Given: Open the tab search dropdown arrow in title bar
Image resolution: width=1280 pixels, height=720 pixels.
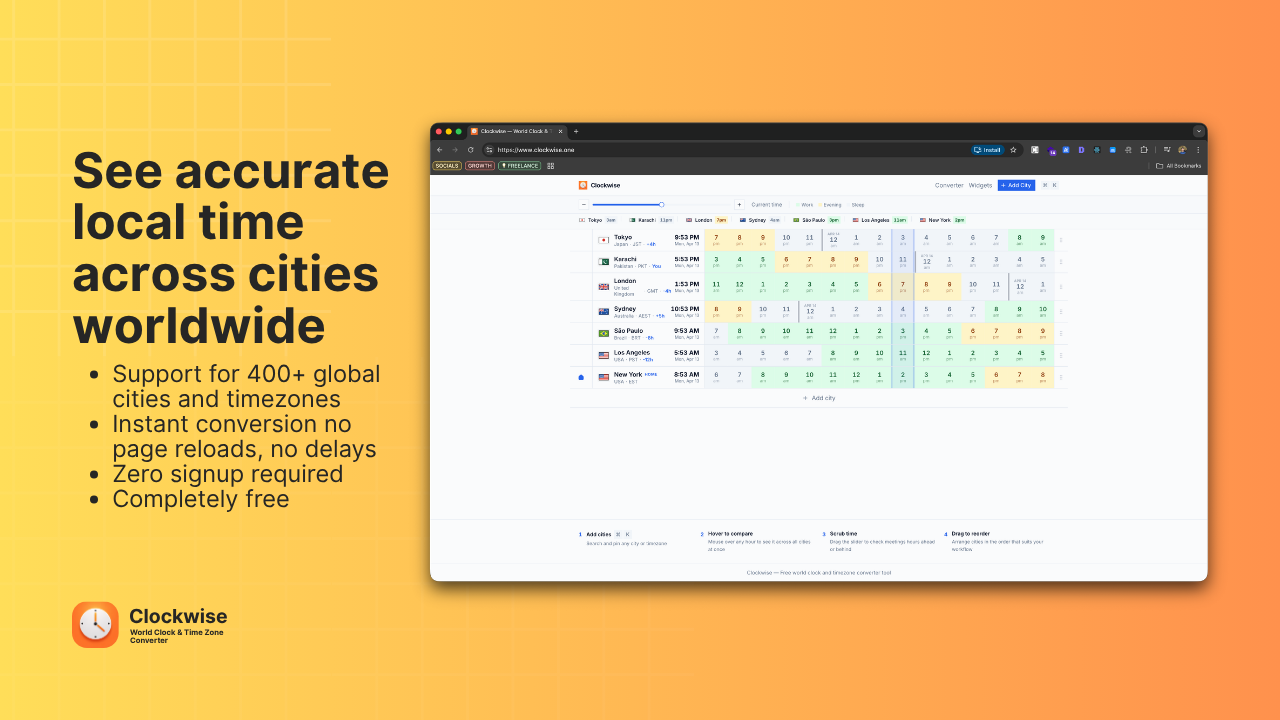Looking at the screenshot, I should click(1198, 131).
